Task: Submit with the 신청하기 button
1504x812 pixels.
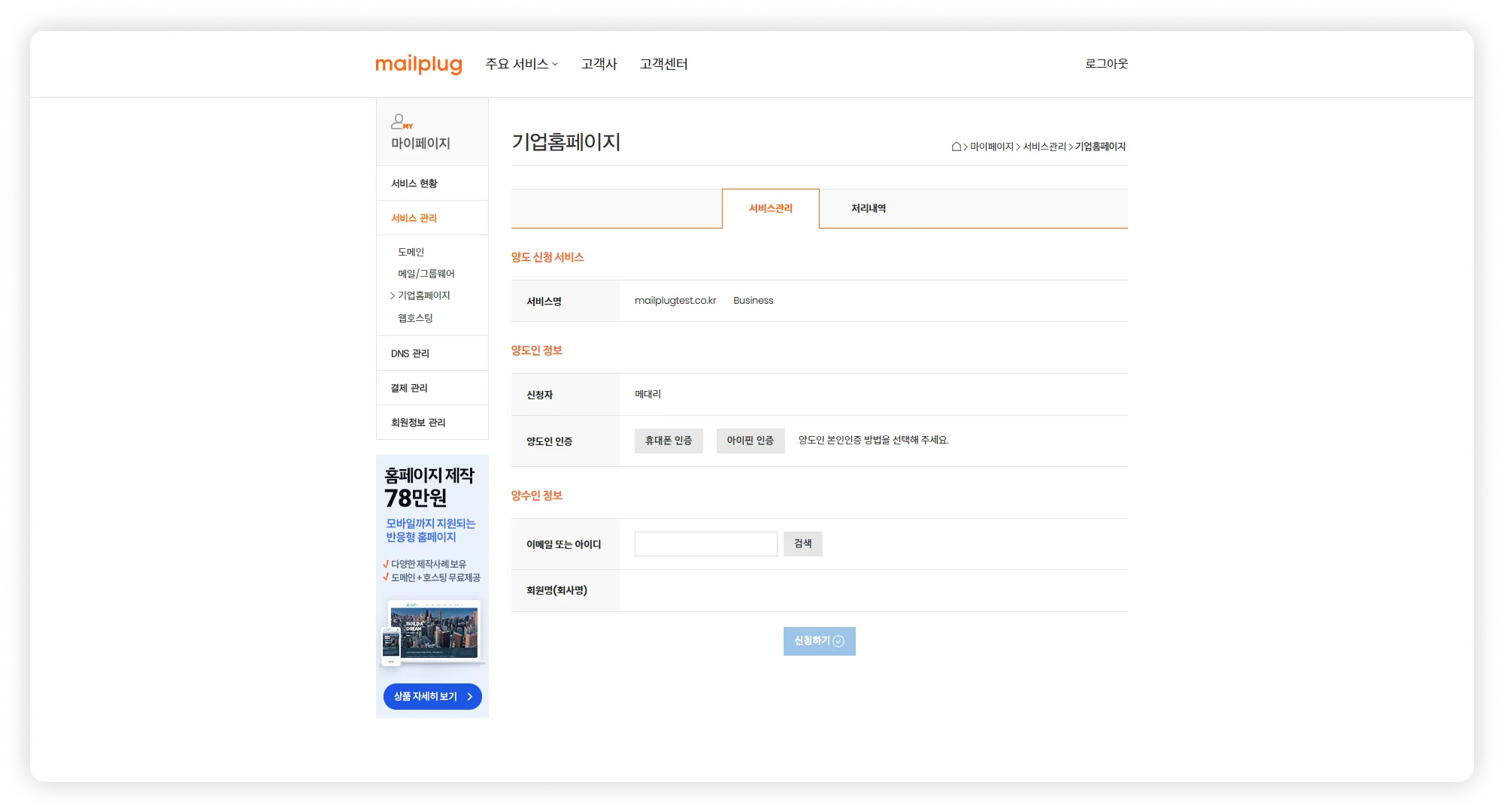Action: 819,641
